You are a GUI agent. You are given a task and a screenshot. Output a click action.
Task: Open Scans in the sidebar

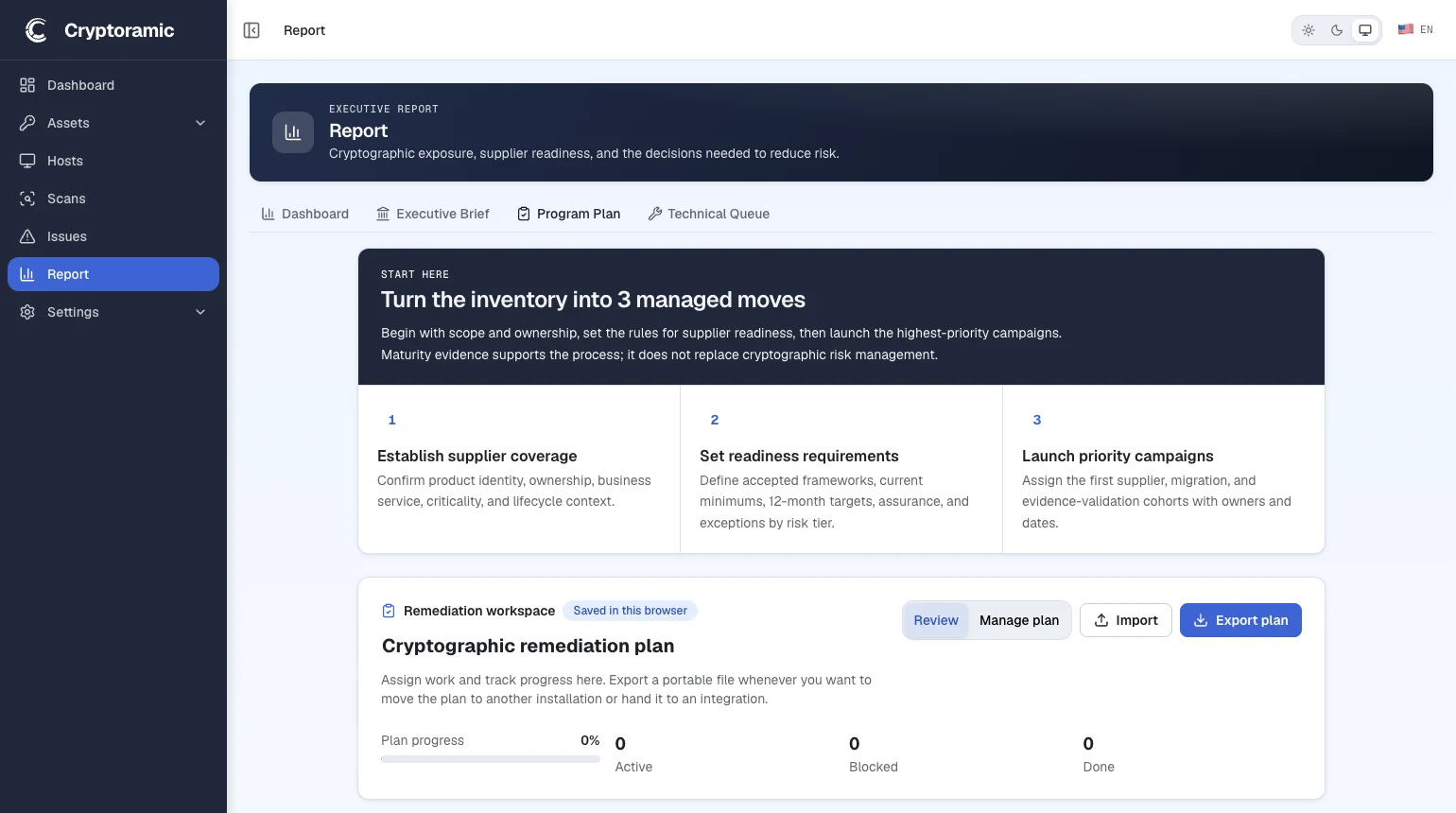pyautogui.click(x=113, y=199)
